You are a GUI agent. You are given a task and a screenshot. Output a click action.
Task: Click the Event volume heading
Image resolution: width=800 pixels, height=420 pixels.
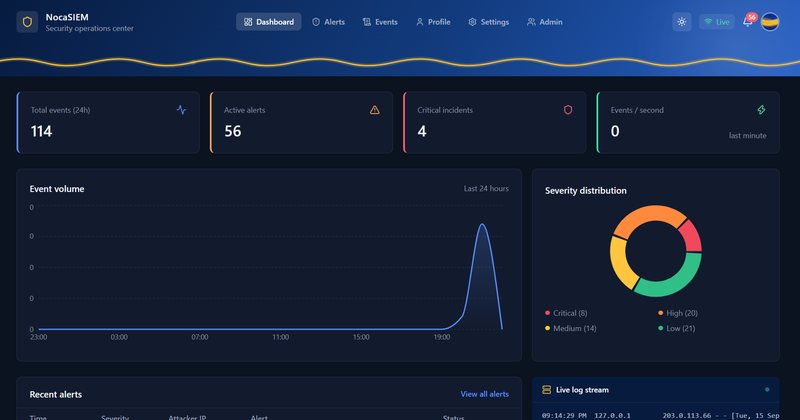(x=57, y=189)
